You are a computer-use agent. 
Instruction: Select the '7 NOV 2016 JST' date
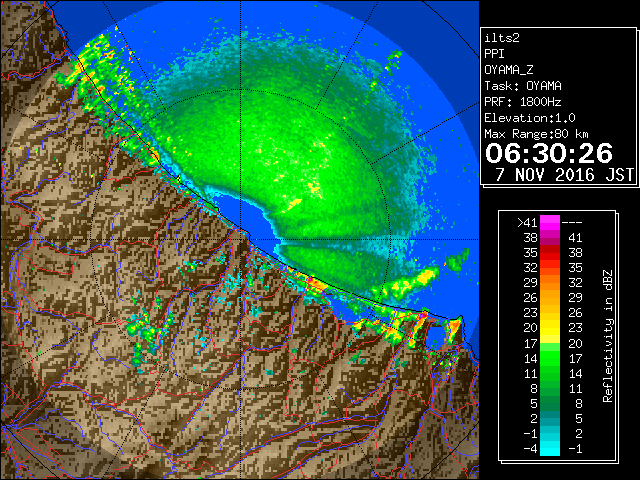564,175
